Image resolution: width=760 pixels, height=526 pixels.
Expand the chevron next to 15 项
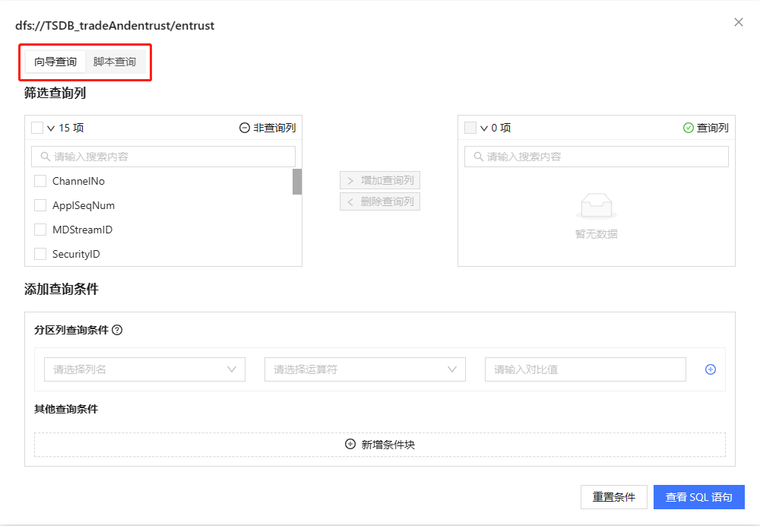pyautogui.click(x=51, y=129)
